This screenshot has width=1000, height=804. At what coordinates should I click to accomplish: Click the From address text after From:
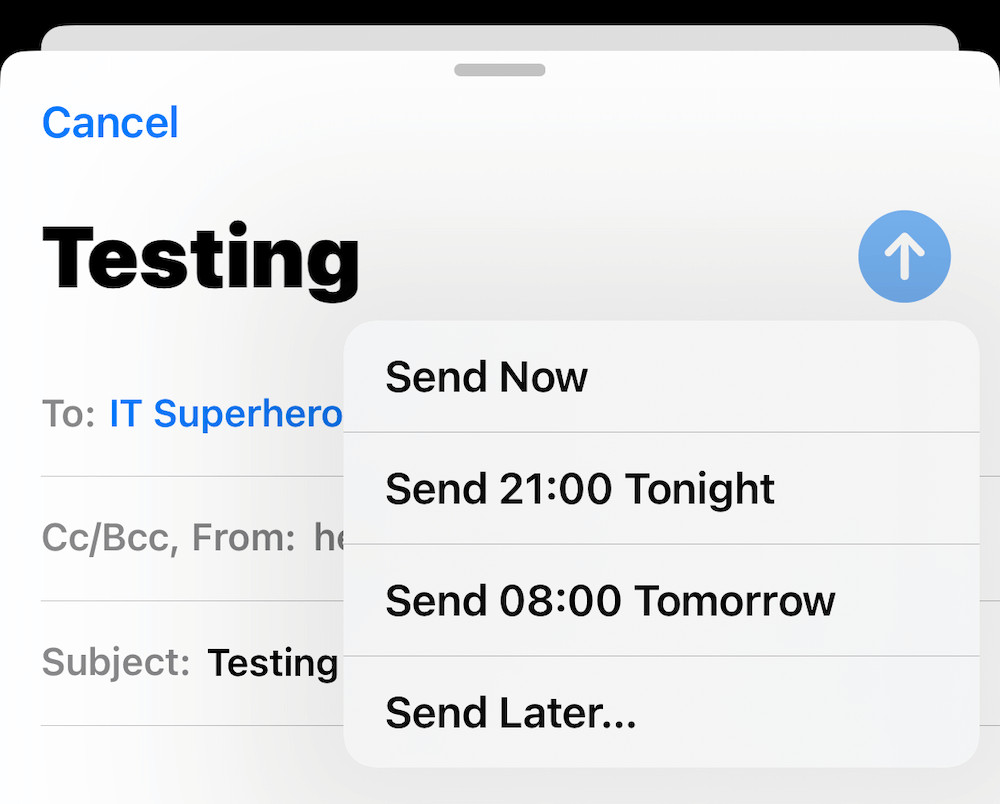pos(328,539)
